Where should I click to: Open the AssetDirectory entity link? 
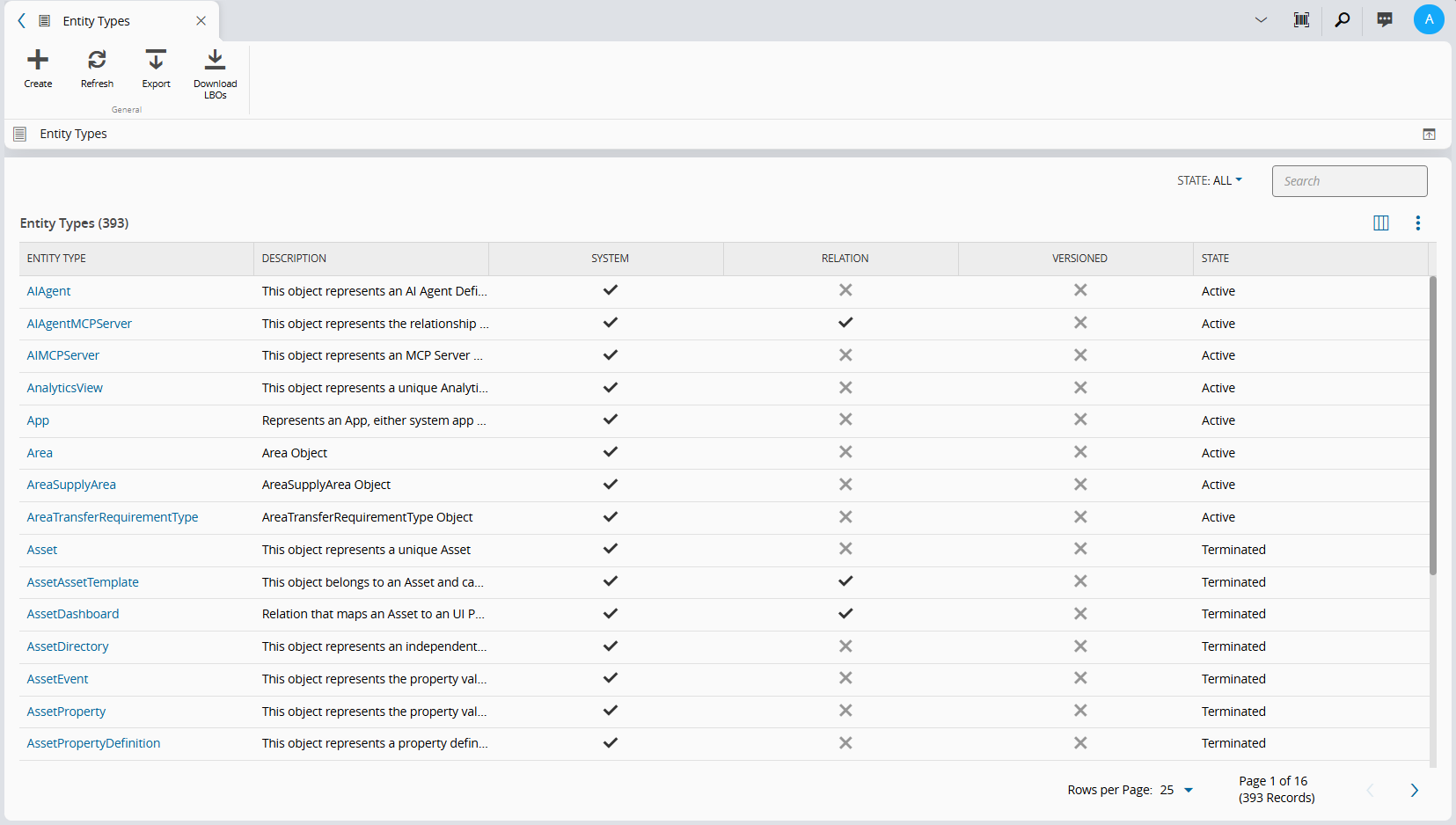tap(68, 646)
